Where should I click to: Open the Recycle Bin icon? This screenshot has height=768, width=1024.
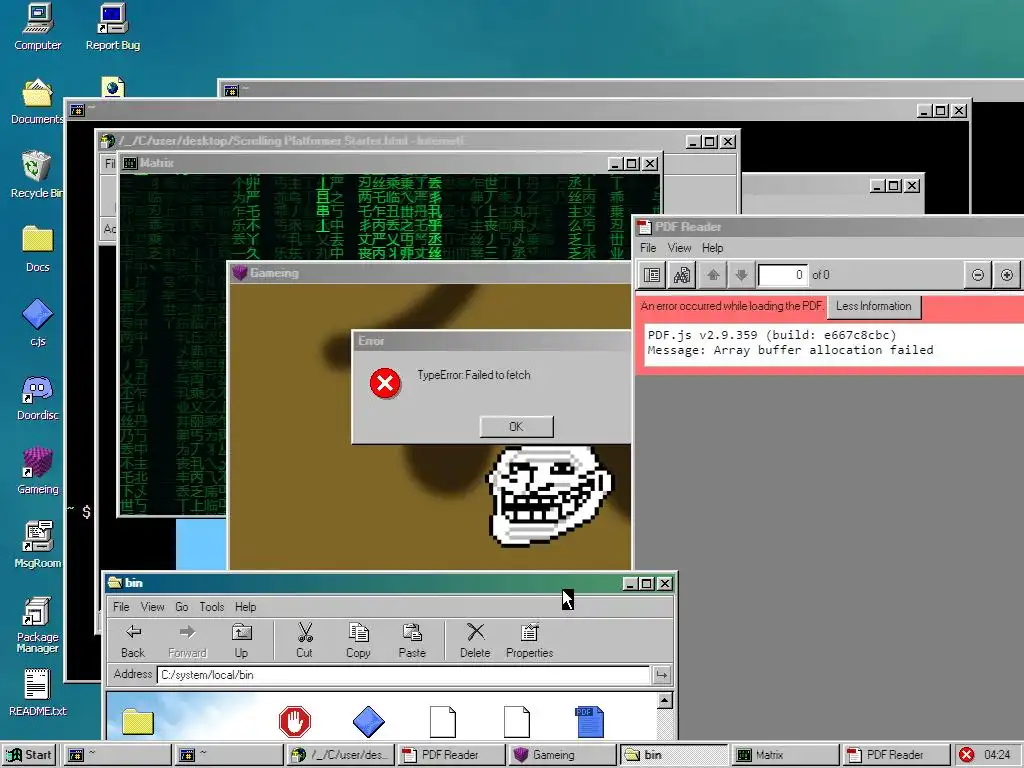point(37,175)
